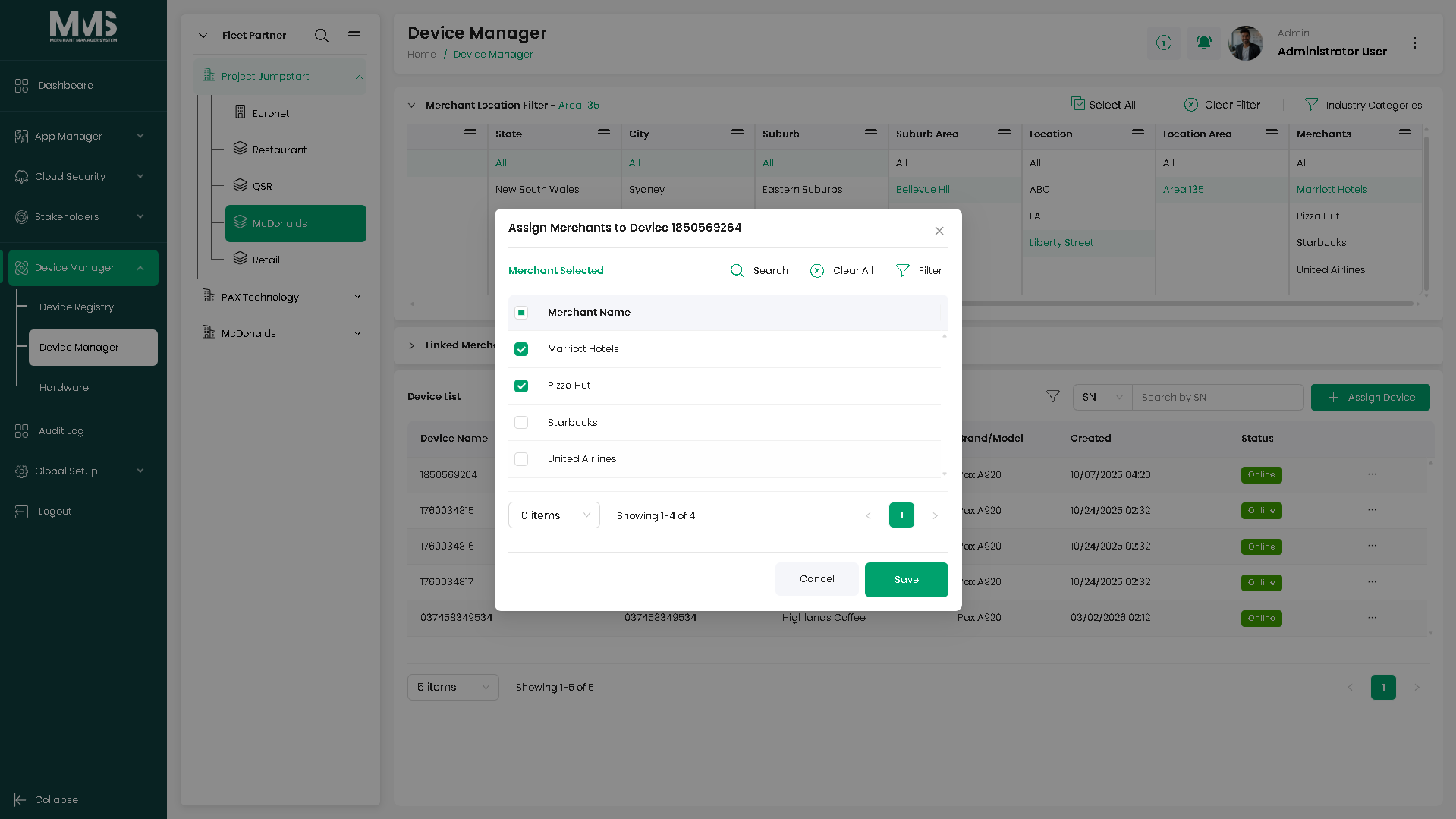
Task: Click the Filter funnel icon in modal
Action: tap(903, 271)
